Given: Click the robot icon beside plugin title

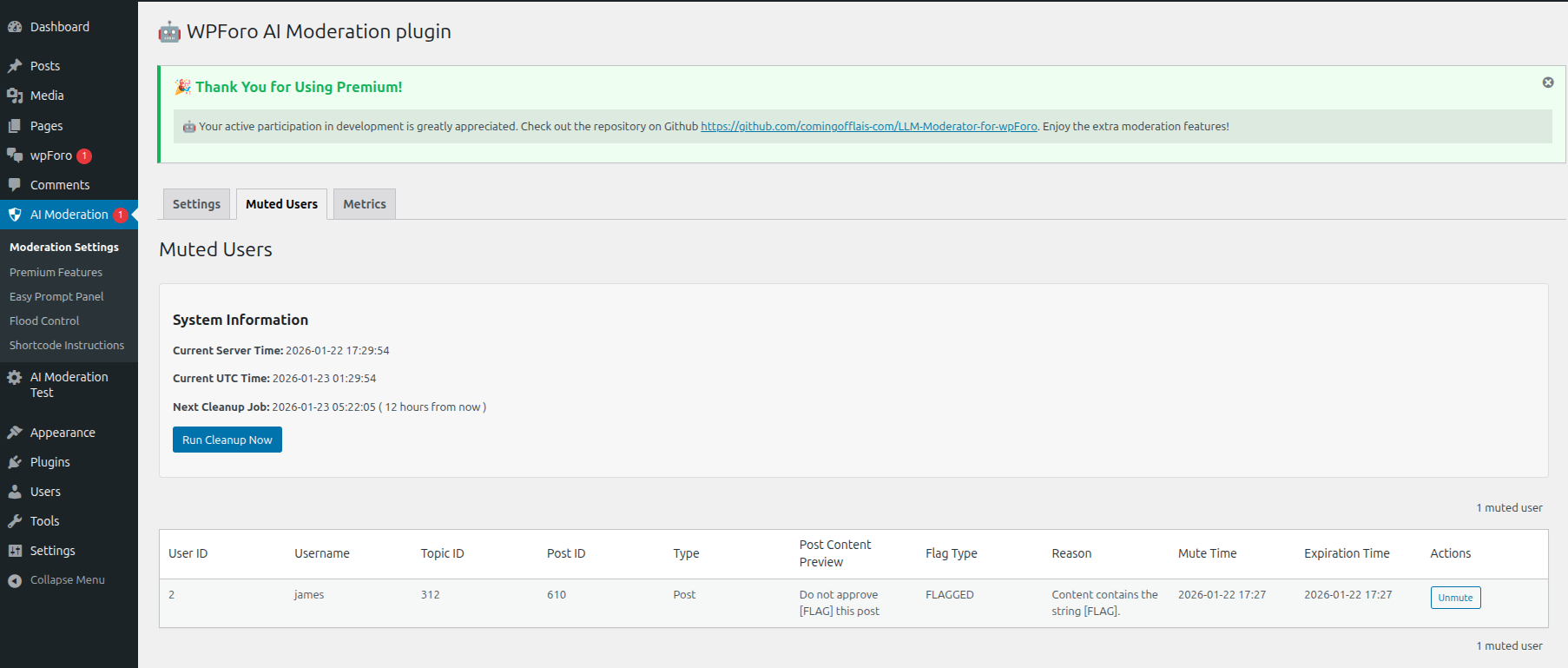Looking at the screenshot, I should pyautogui.click(x=169, y=32).
